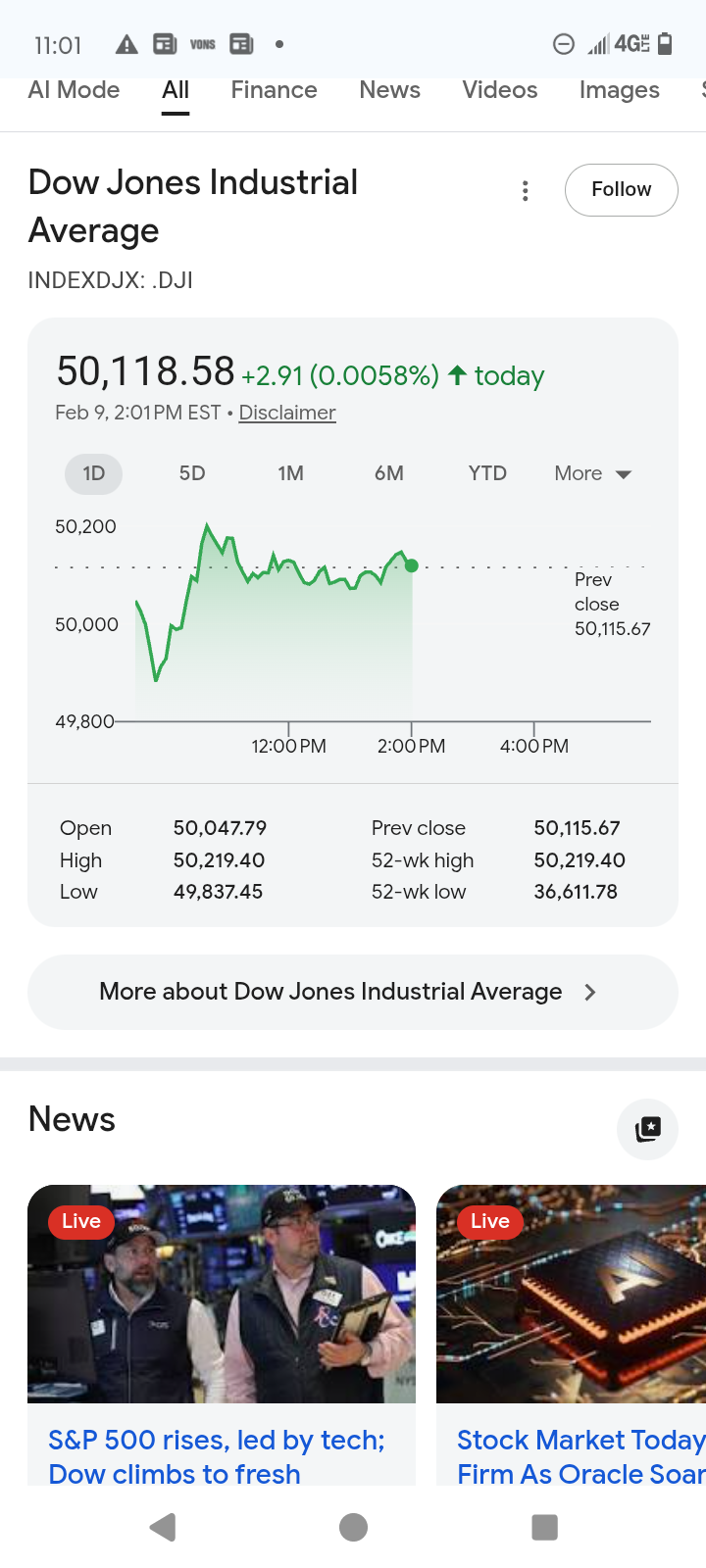Switch chart to 5D range

pyautogui.click(x=192, y=473)
